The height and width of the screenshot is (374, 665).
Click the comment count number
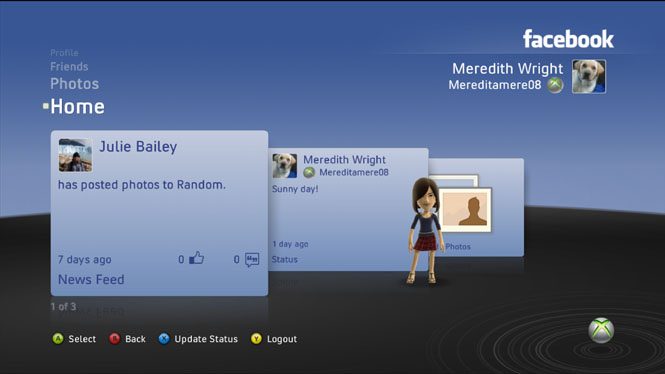237,259
